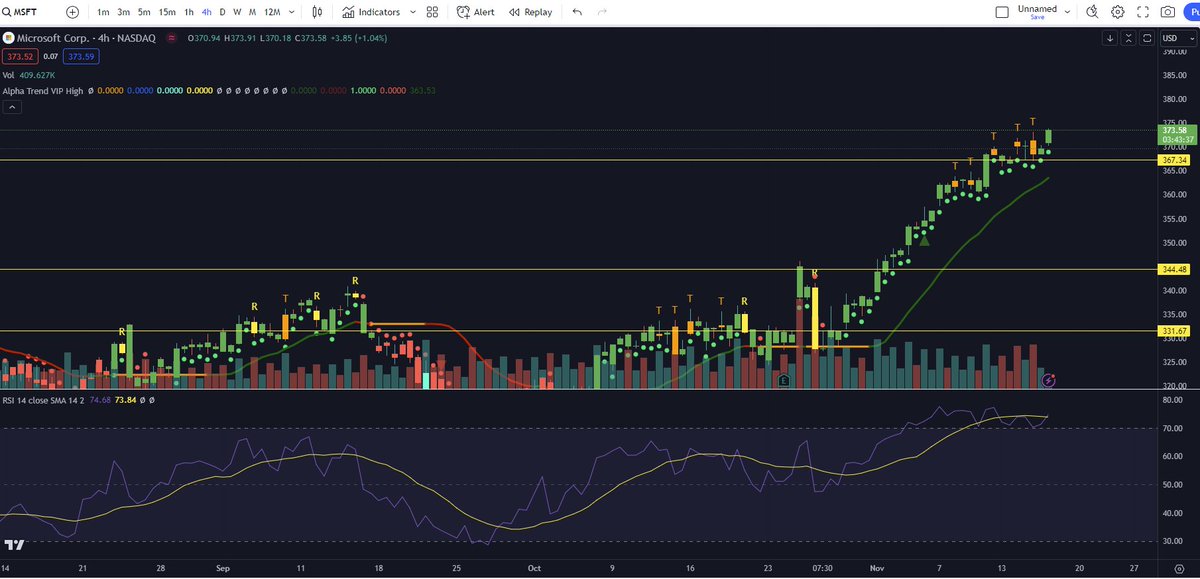
Task: Open indicator templates grid icon
Action: point(432,12)
